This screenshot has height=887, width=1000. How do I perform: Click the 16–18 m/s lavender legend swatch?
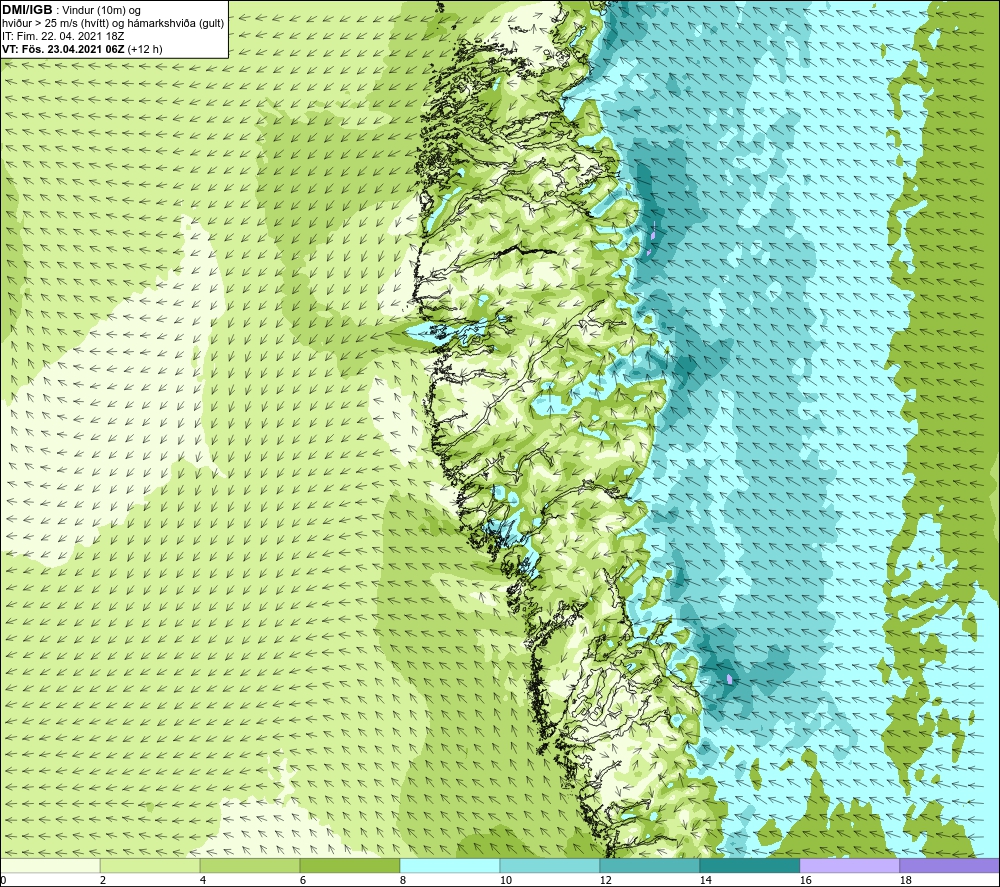(x=849, y=865)
